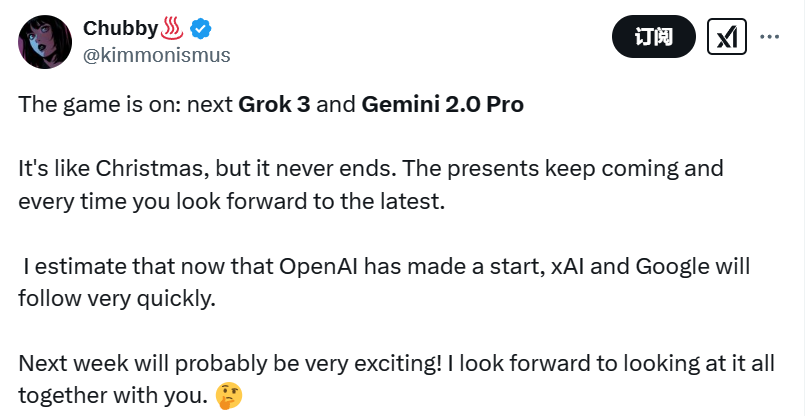Open the three-dot more options menu
Image resolution: width=810 pixels, height=416 pixels.
769,37
